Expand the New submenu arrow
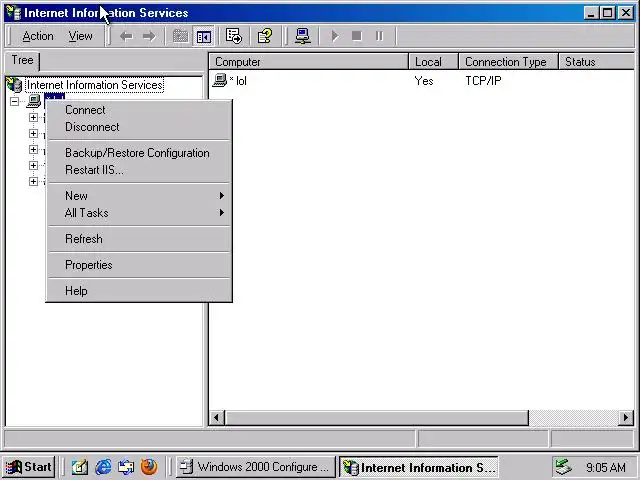 coord(222,196)
